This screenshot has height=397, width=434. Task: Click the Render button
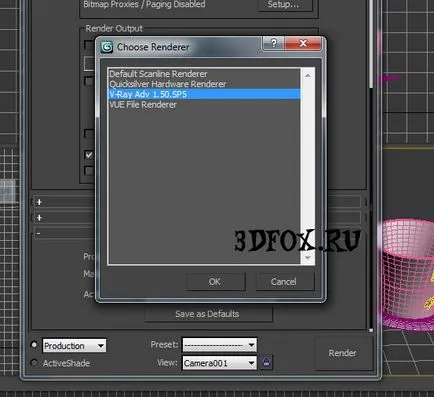pyautogui.click(x=343, y=353)
